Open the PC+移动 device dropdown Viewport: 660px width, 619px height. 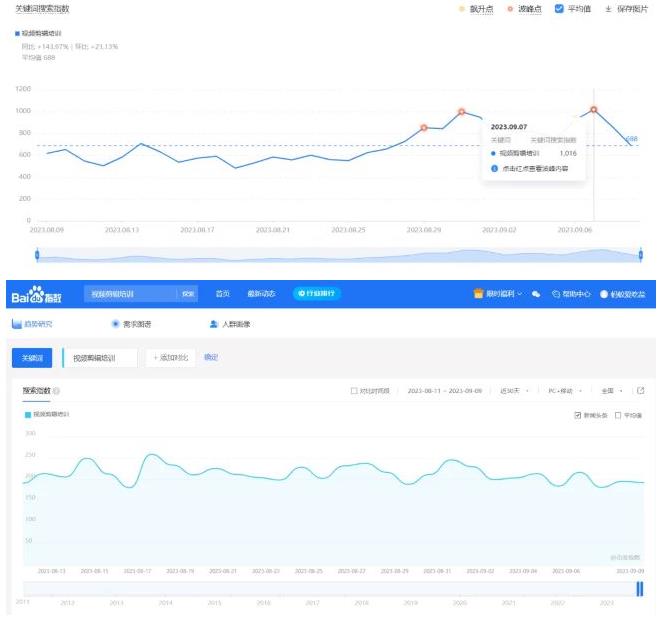568,391
